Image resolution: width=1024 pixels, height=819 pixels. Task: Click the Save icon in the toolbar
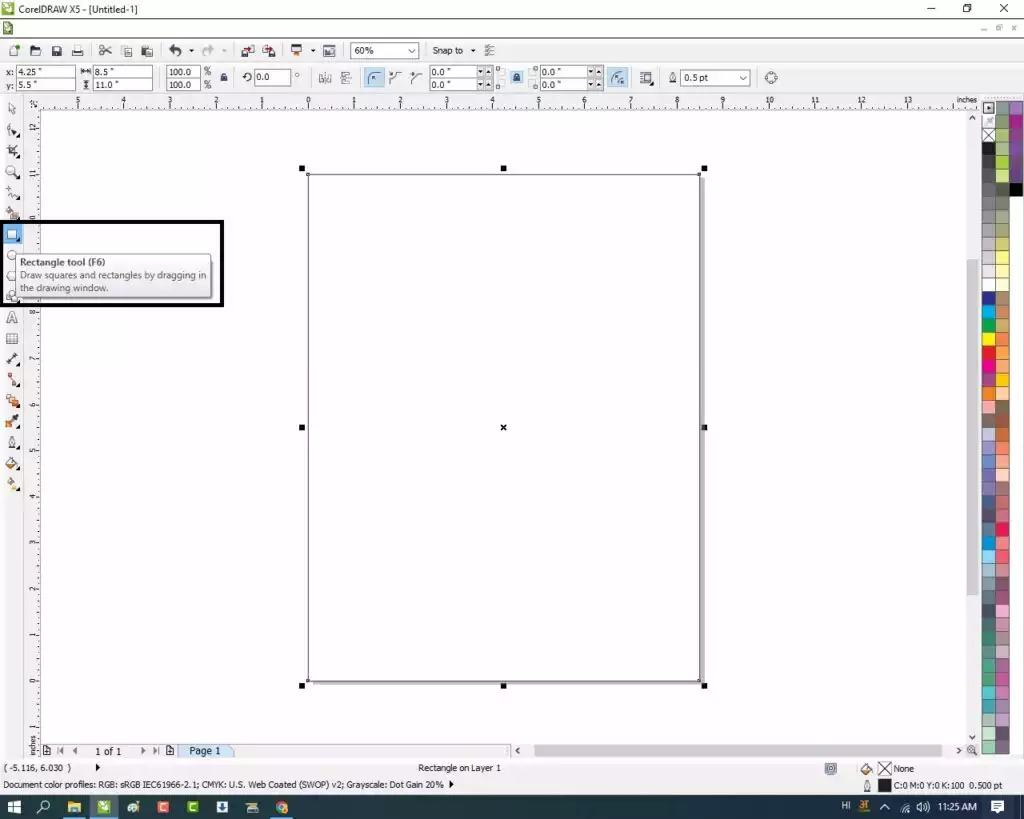click(x=56, y=51)
